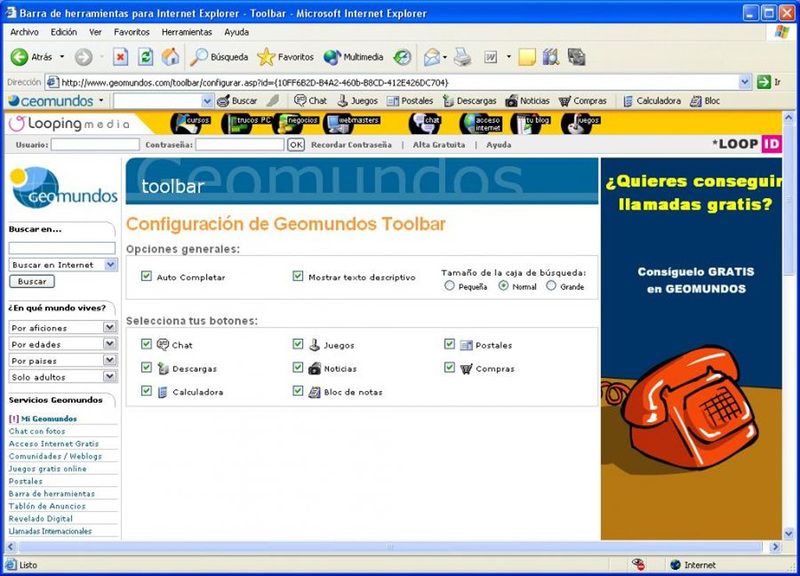Open the Multimedia globe icon
The width and height of the screenshot is (800, 576).
[332, 57]
